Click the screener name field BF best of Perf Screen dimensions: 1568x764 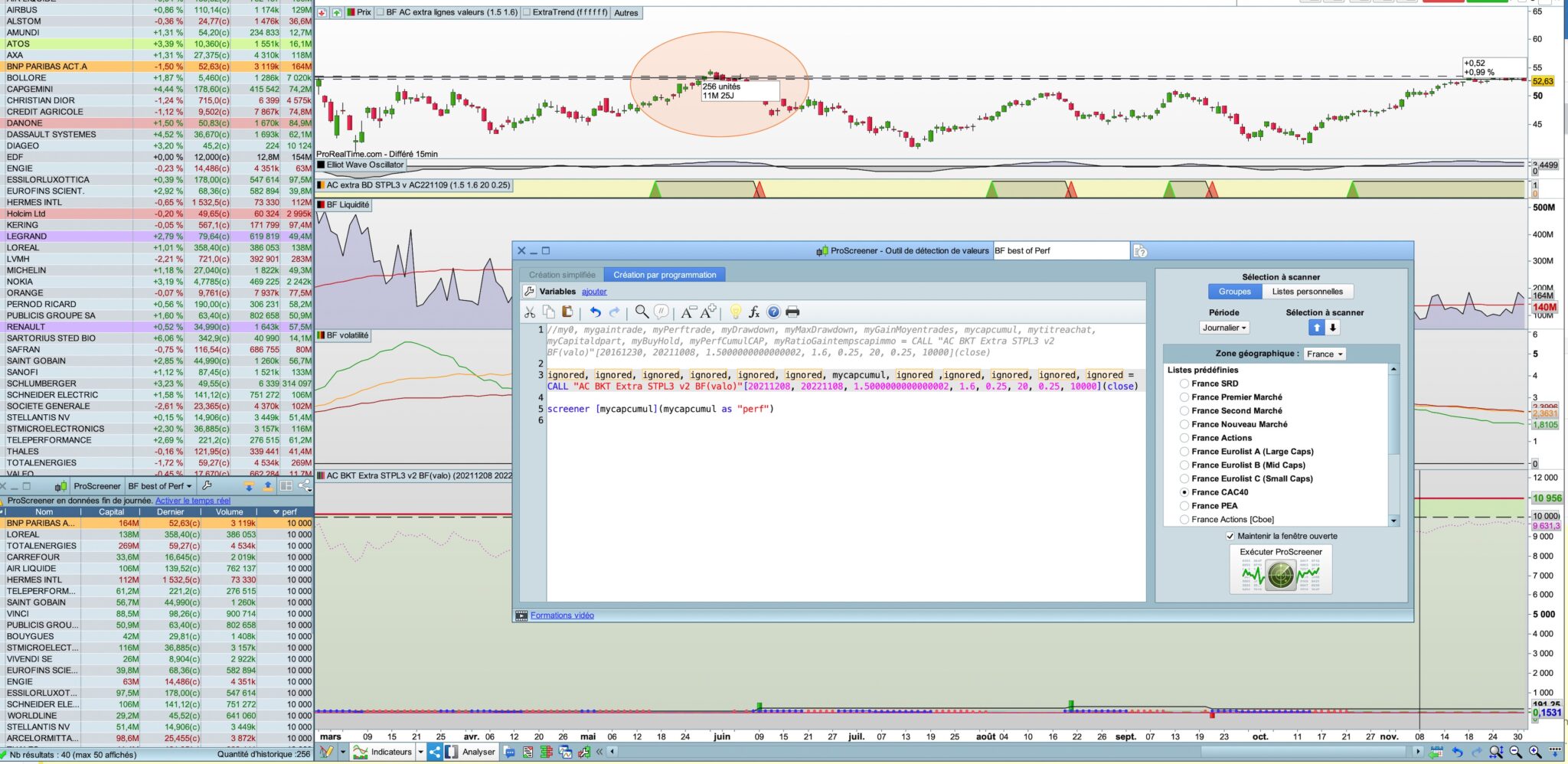pyautogui.click(x=1061, y=251)
